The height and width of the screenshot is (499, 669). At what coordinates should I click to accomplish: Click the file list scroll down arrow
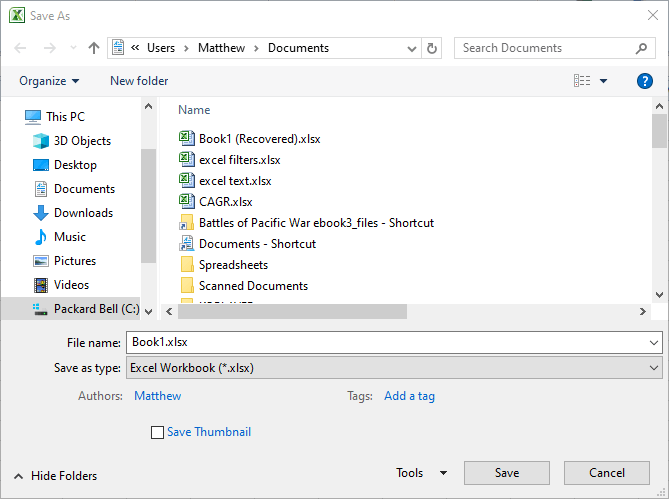[x=659, y=295]
